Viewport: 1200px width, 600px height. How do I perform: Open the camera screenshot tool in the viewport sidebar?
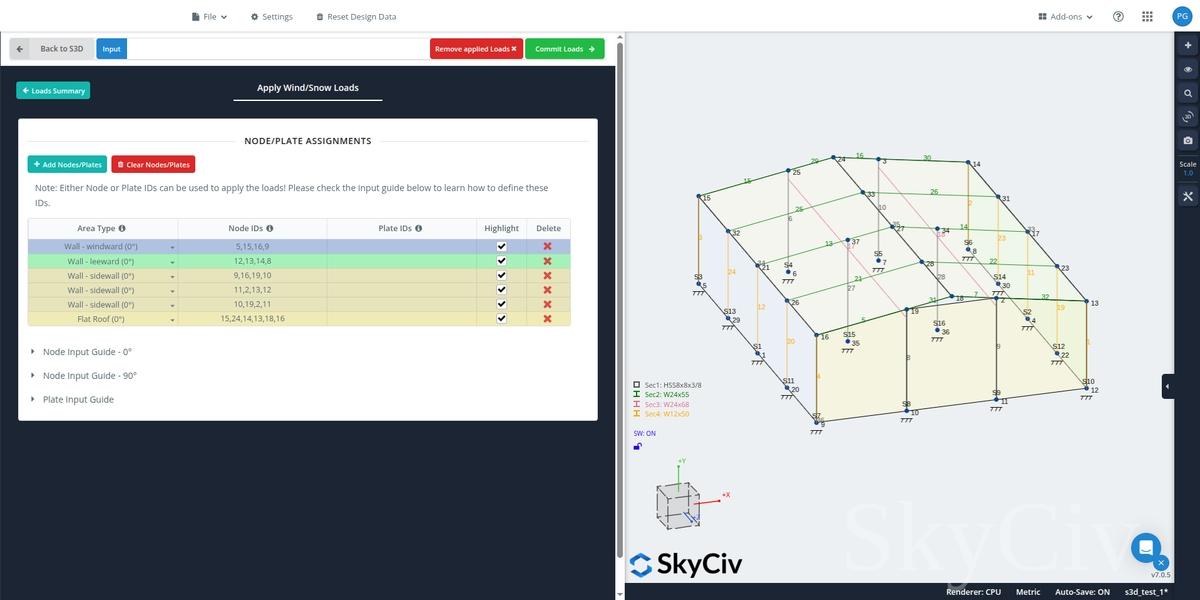pyautogui.click(x=1188, y=140)
